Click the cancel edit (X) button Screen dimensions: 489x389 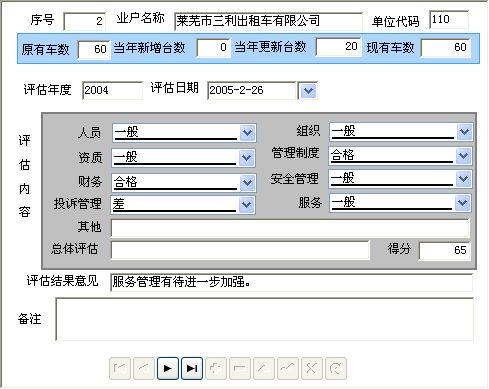point(312,368)
